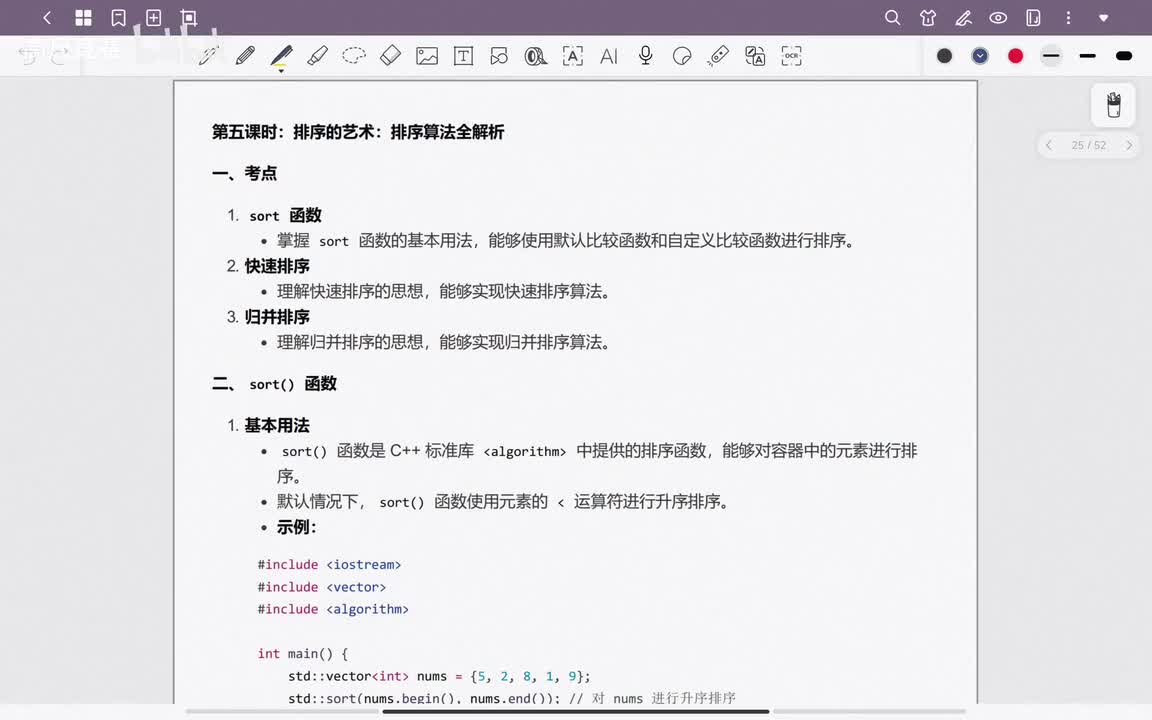Screen dimensions: 1152x720
Task: Start audio recording with the microphone
Action: (646, 56)
